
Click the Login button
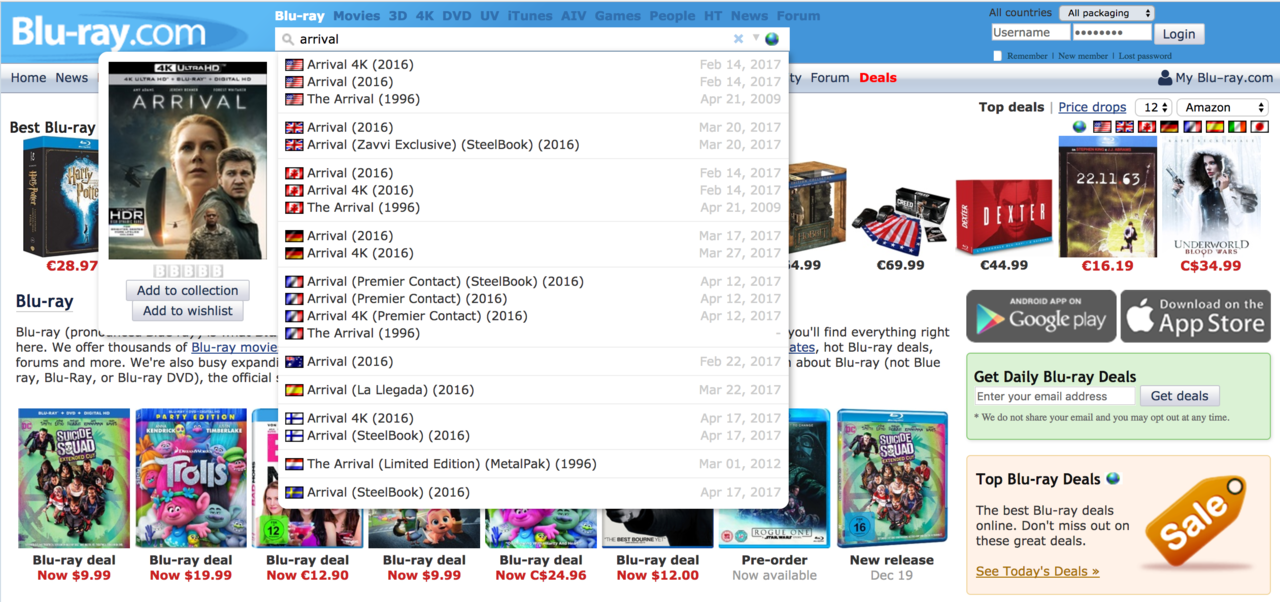tap(1179, 34)
